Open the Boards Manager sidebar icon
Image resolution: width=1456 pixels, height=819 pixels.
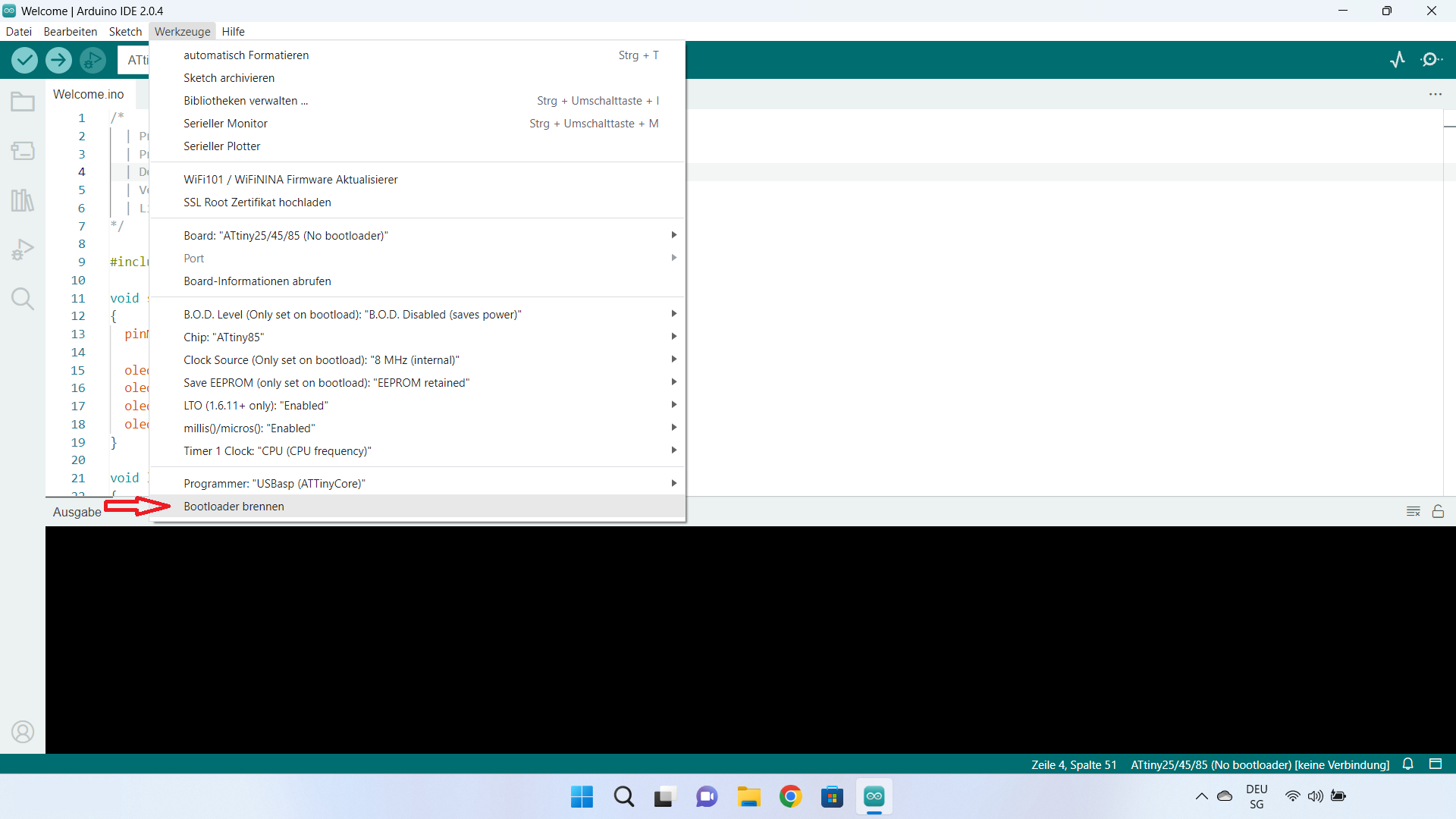(23, 151)
